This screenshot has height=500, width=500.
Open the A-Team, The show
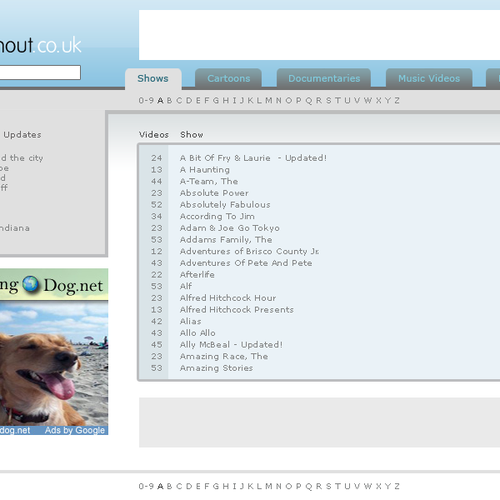coord(209,181)
